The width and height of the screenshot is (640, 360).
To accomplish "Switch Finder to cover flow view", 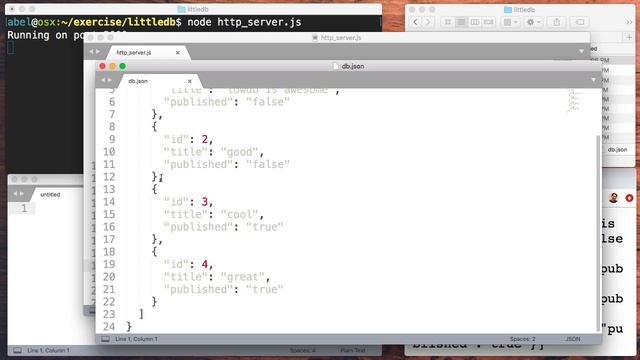I will pyautogui.click(x=489, y=22).
